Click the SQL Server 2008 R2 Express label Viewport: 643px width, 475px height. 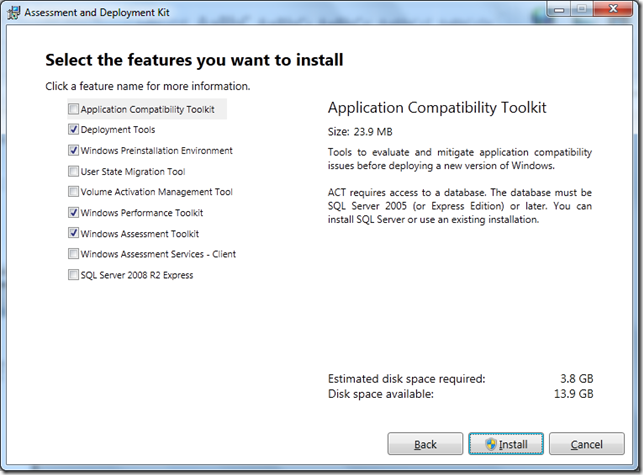coord(137,275)
